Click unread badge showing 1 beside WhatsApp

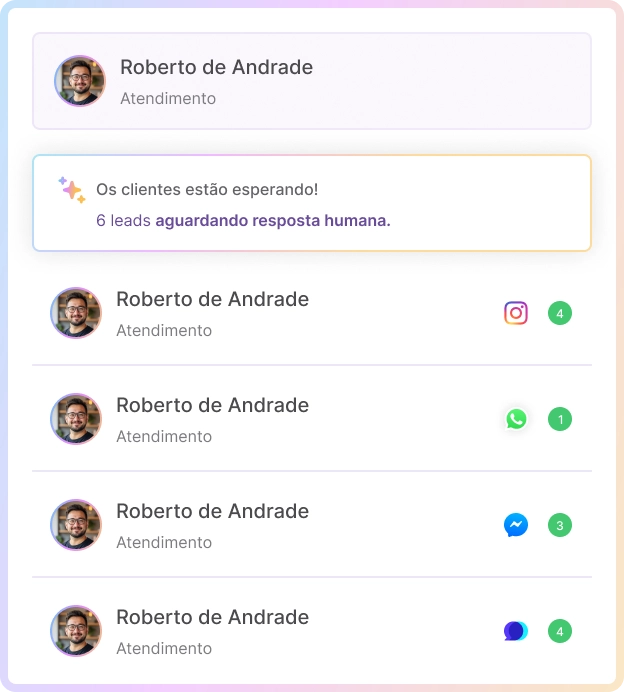pyautogui.click(x=560, y=419)
